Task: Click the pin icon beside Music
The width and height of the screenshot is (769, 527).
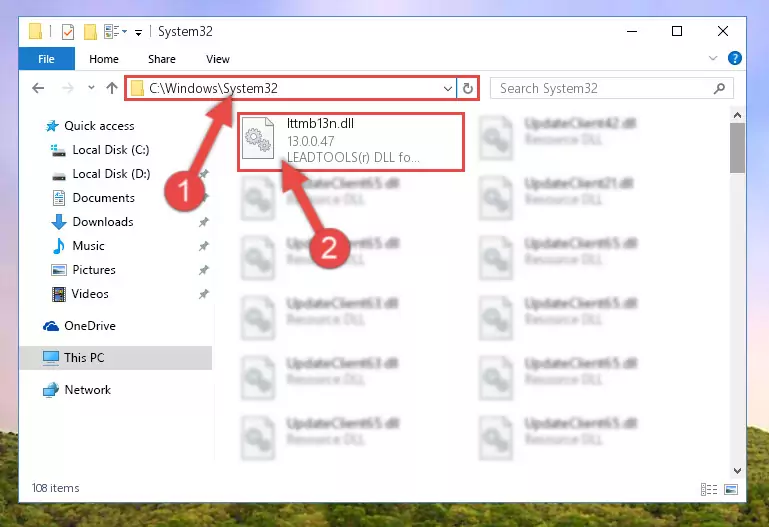Action: tap(204, 246)
